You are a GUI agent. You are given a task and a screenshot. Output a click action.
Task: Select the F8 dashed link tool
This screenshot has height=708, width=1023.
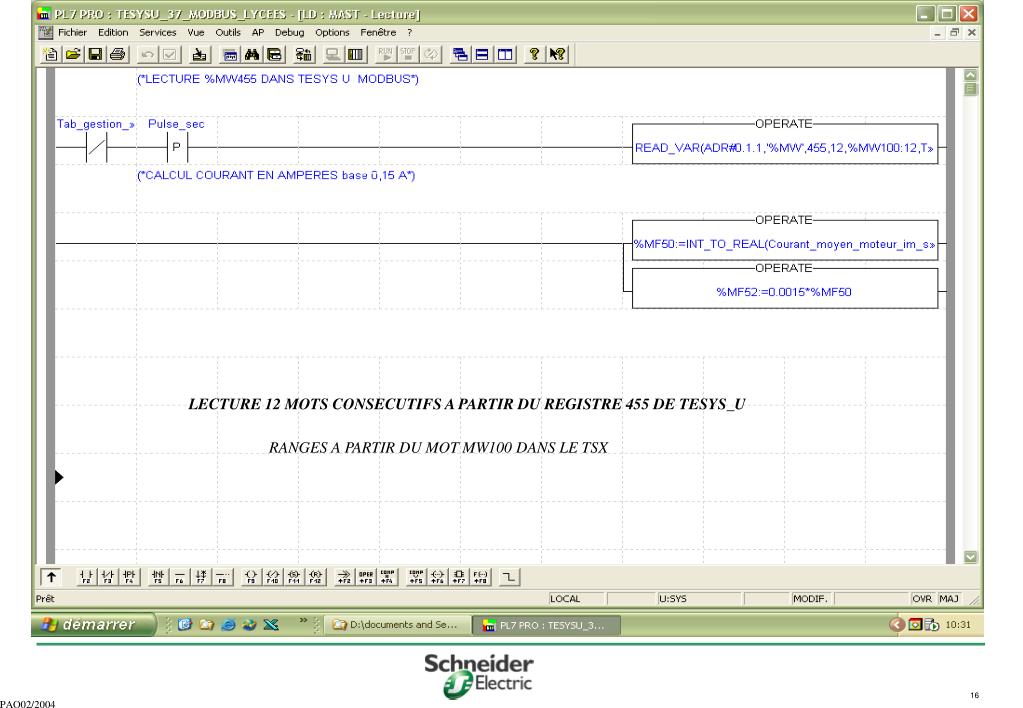(x=222, y=577)
